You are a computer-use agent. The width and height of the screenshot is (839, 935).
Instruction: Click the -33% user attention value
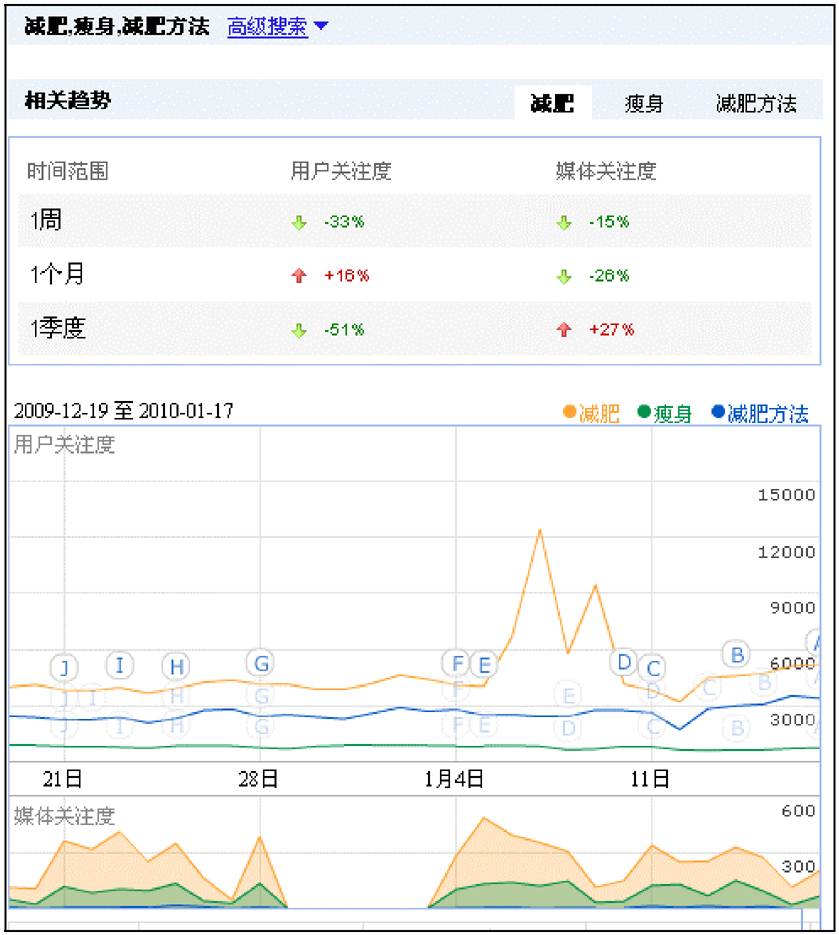344,222
